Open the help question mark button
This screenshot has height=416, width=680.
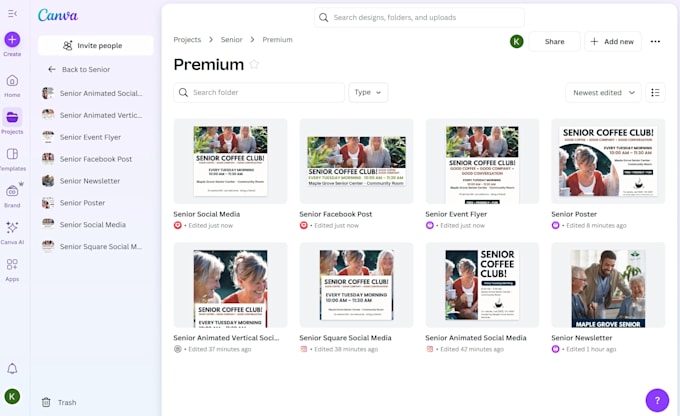[657, 400]
